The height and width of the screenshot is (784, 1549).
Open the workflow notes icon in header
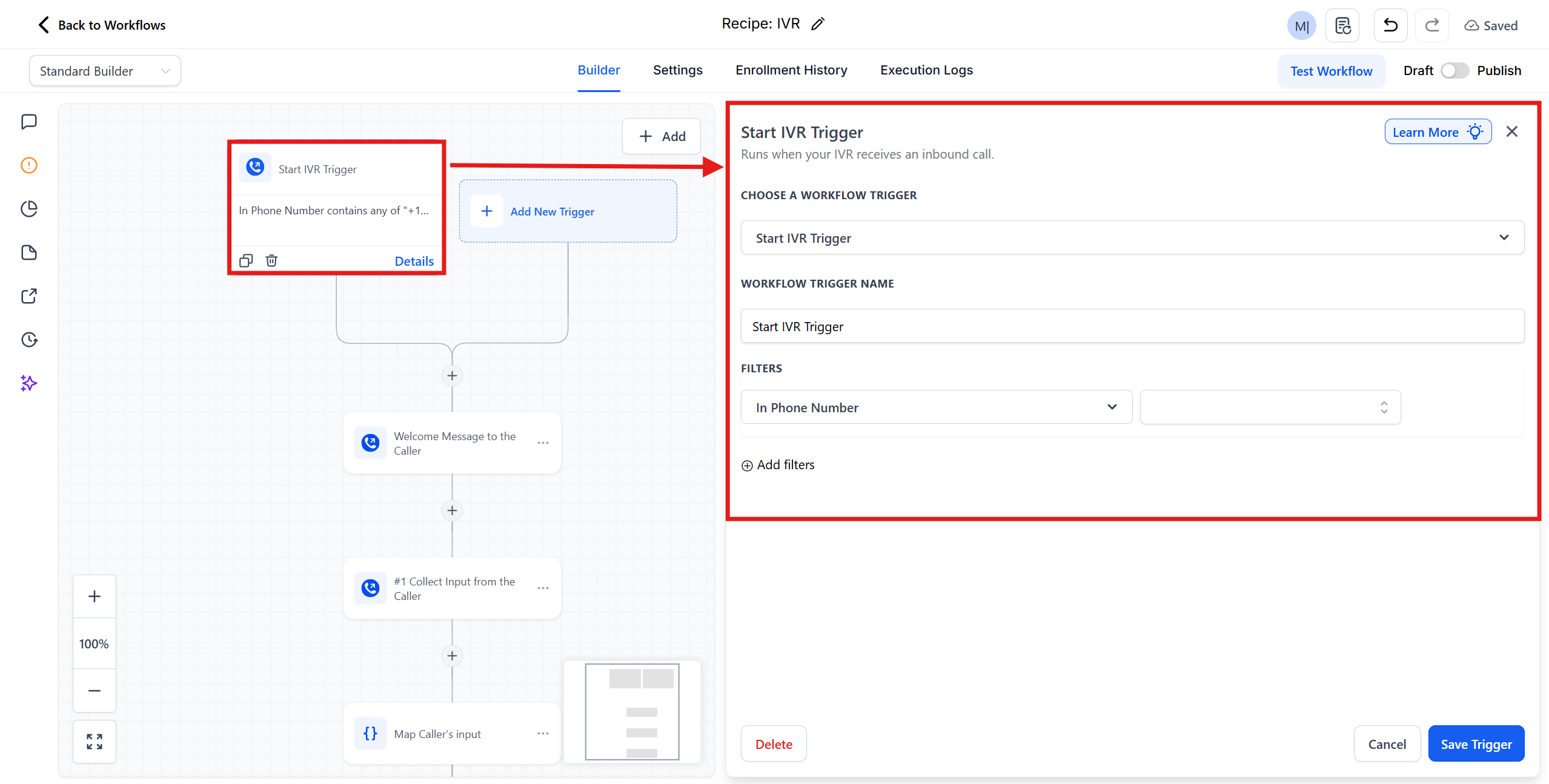click(x=1342, y=25)
